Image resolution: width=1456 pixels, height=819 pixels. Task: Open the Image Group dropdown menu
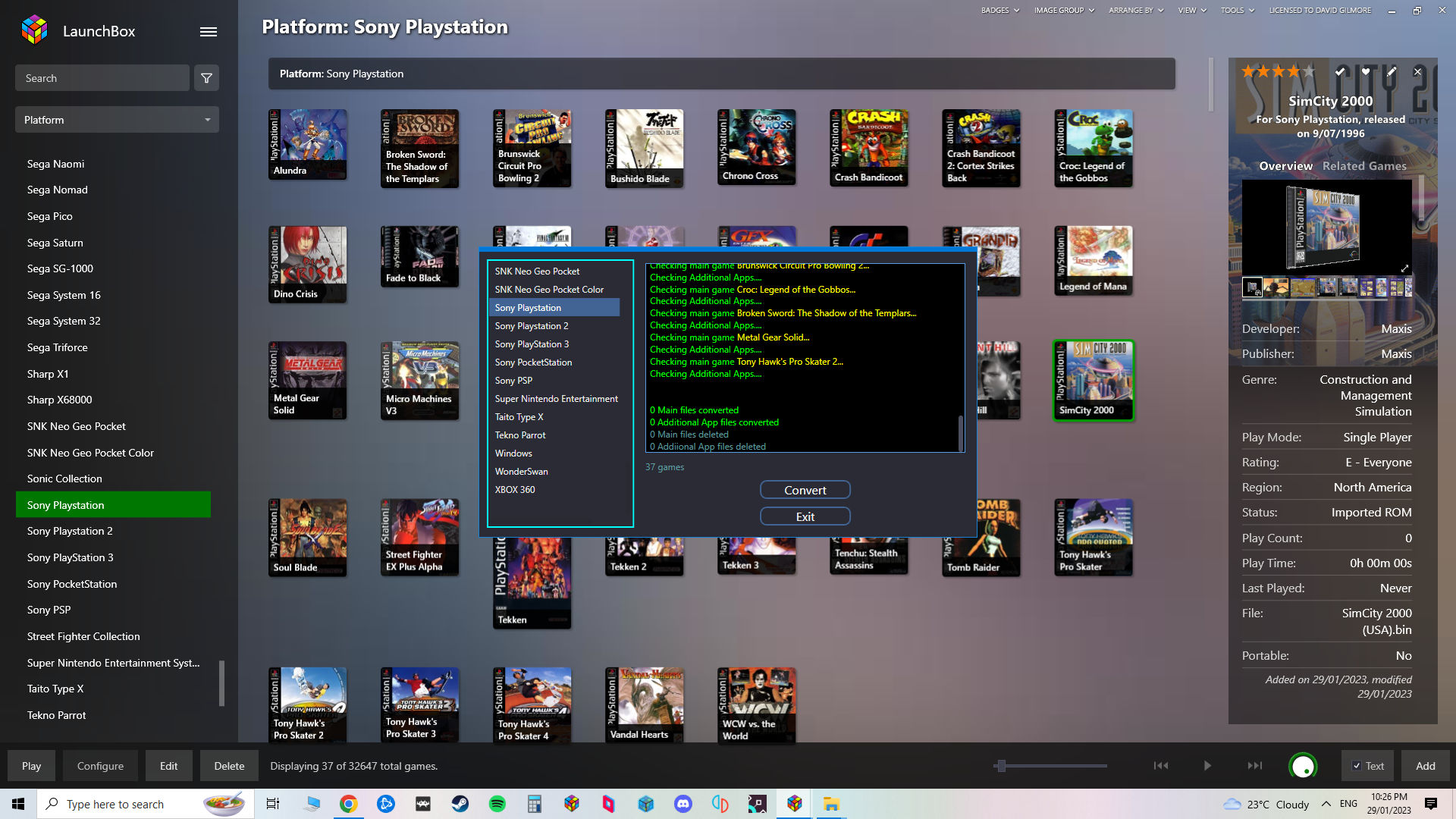1064,11
